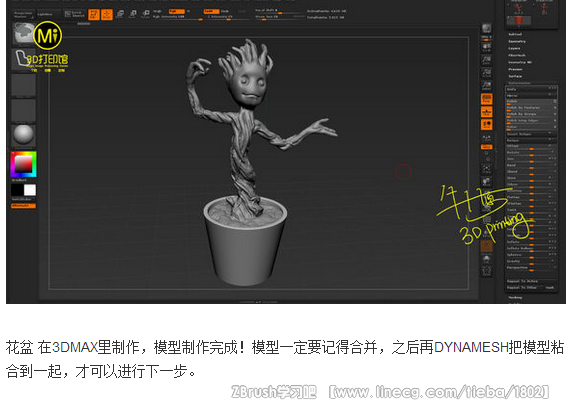Image resolution: width=586 pixels, height=409 pixels.
Task: Click the bottom icon in right shelf
Action: coord(486,271)
